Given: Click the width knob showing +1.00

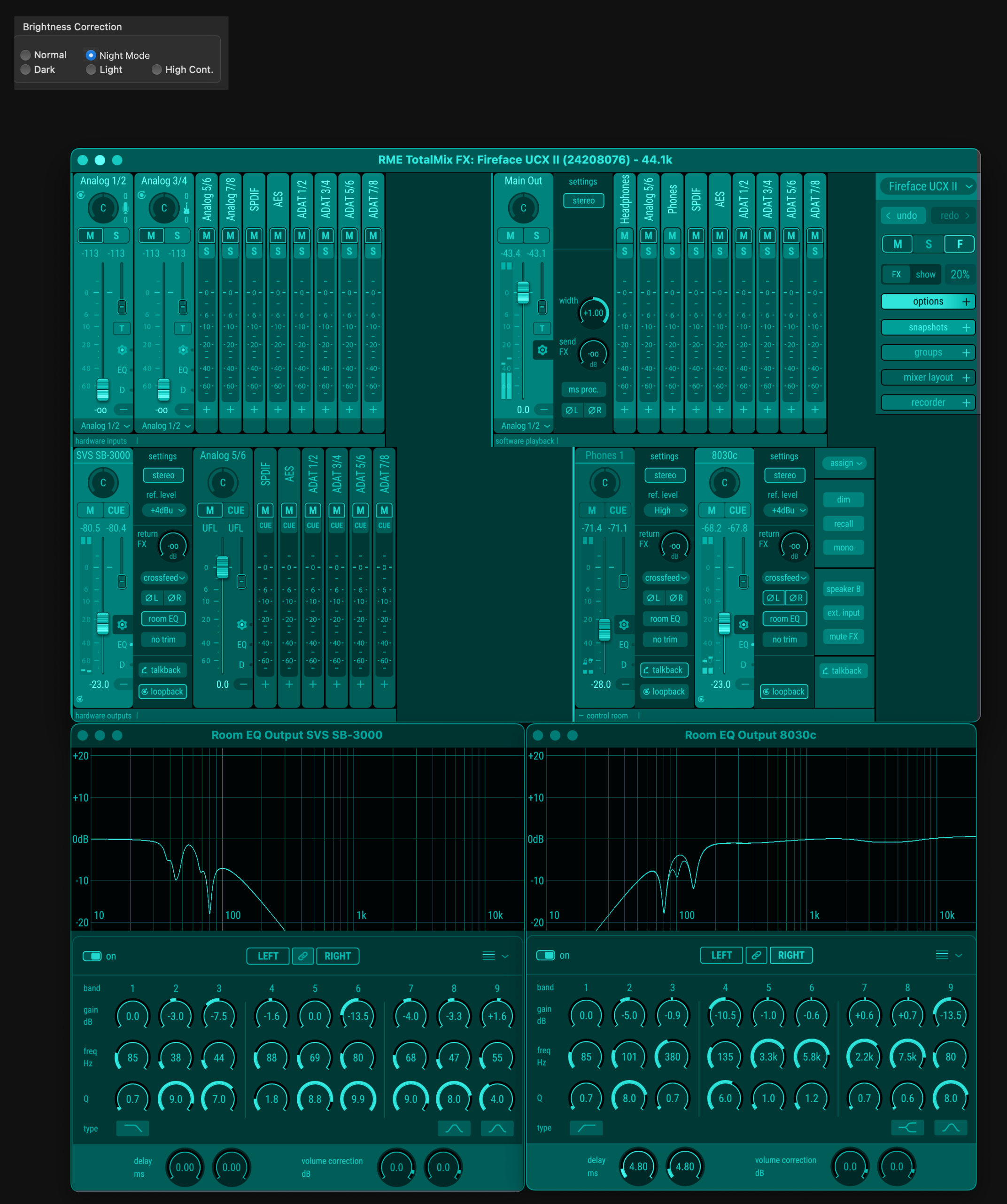Looking at the screenshot, I should (593, 313).
